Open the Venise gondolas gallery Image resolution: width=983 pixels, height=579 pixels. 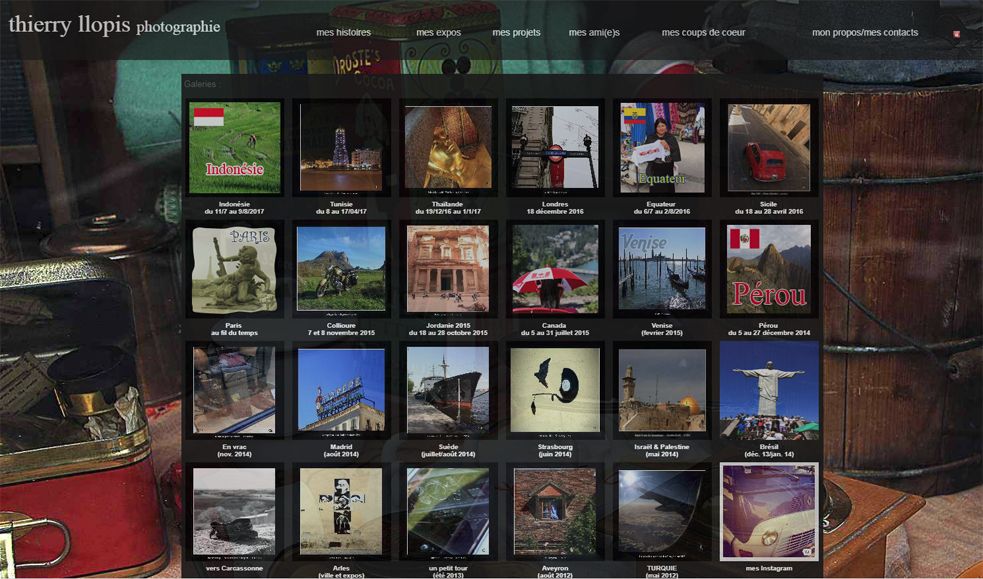click(661, 269)
